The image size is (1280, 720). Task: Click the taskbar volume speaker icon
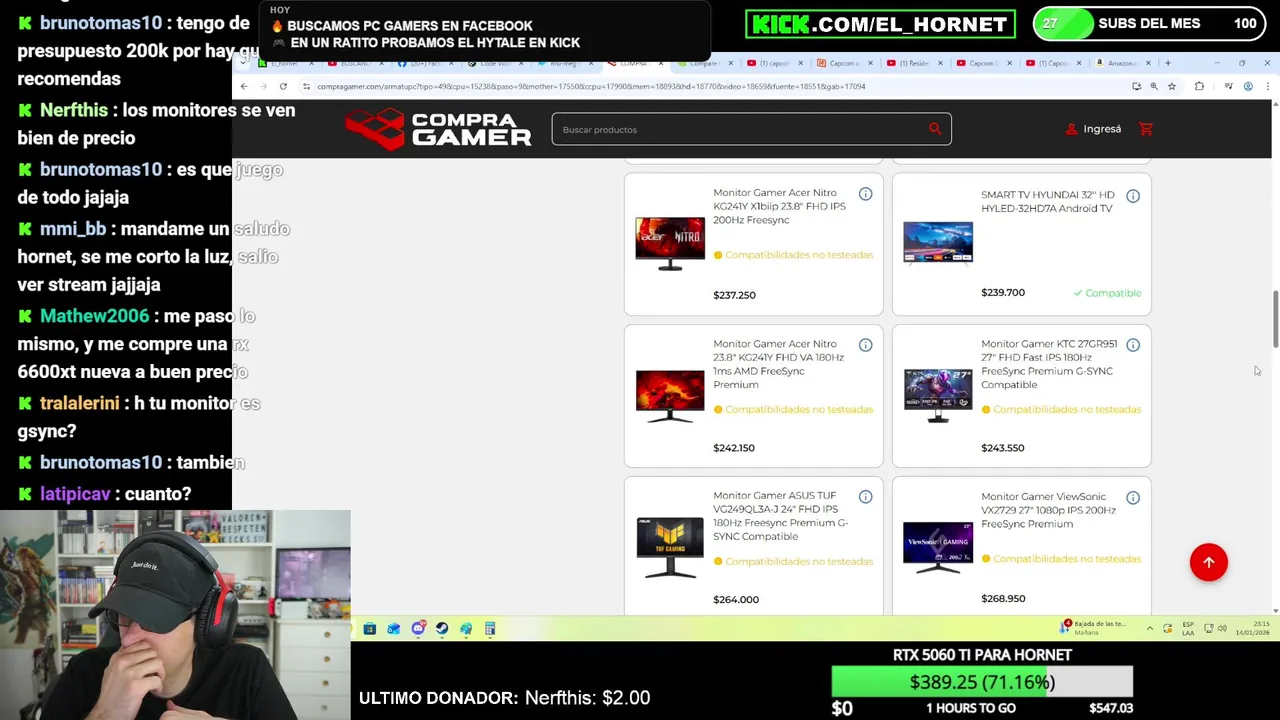1223,629
